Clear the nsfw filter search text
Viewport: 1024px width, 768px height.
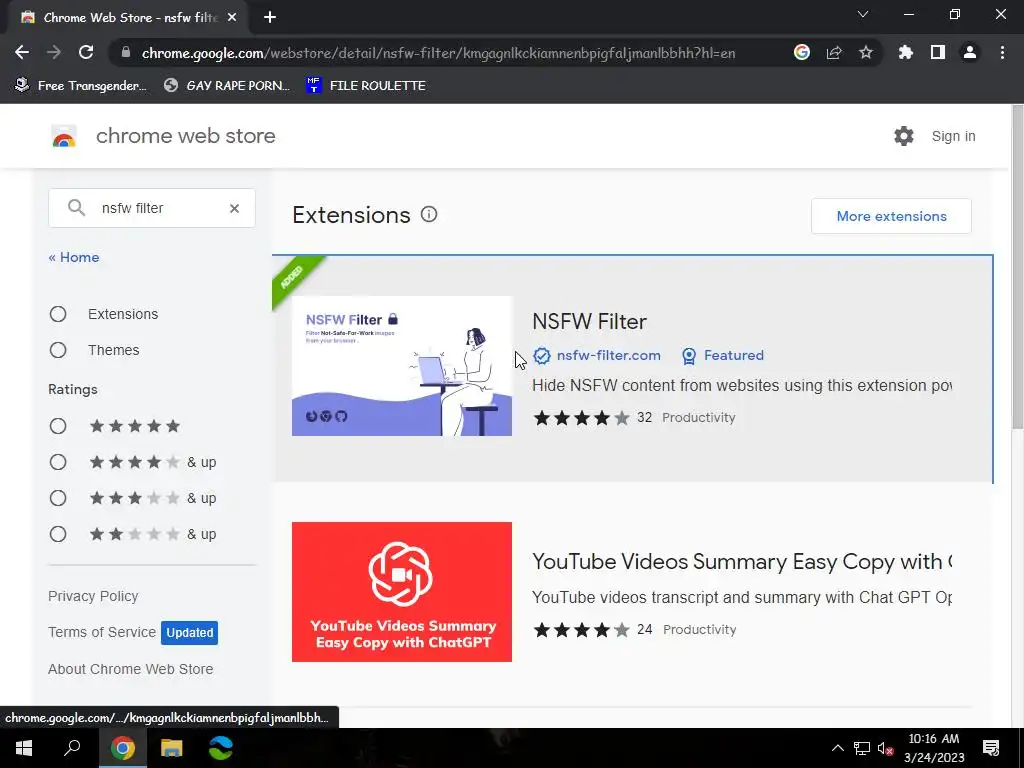[x=234, y=208]
